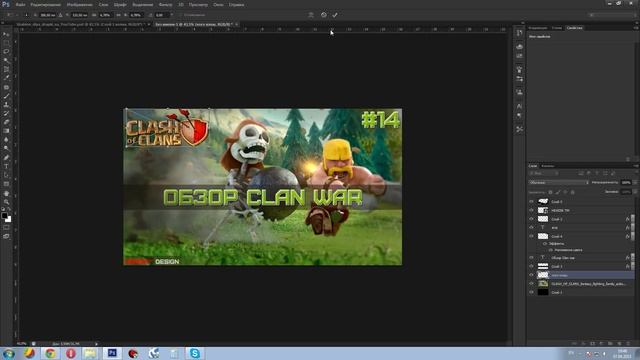Open Google Chrome from the taskbar
The height and width of the screenshot is (360, 640).
pyautogui.click(x=50, y=353)
